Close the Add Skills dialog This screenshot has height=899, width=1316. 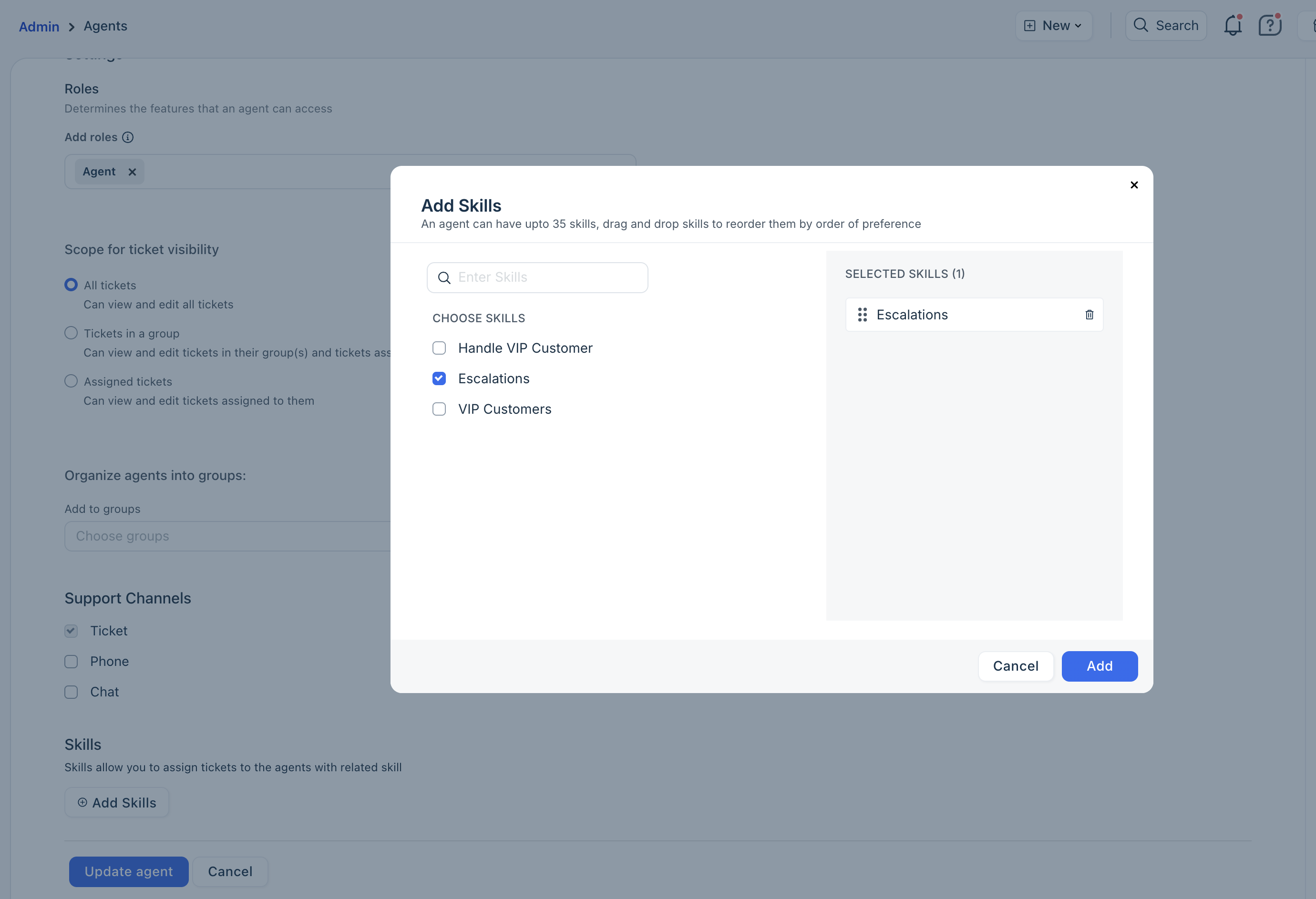click(1134, 185)
